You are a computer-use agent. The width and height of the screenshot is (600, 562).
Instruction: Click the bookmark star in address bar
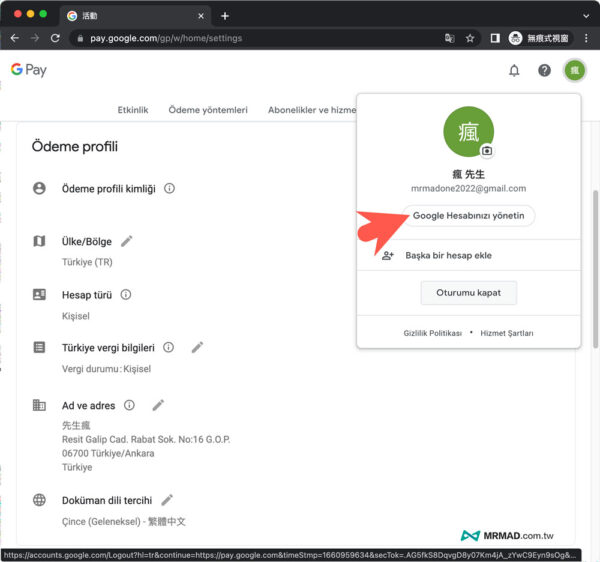(x=469, y=38)
